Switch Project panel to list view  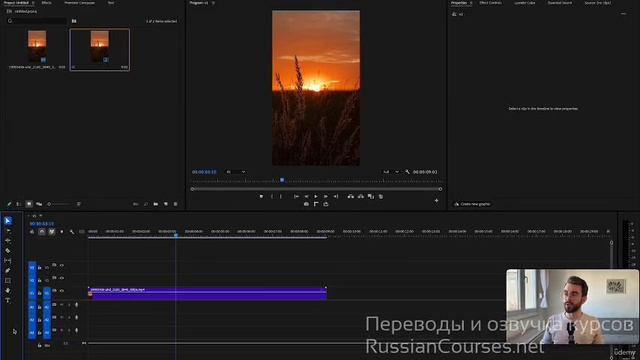point(19,204)
